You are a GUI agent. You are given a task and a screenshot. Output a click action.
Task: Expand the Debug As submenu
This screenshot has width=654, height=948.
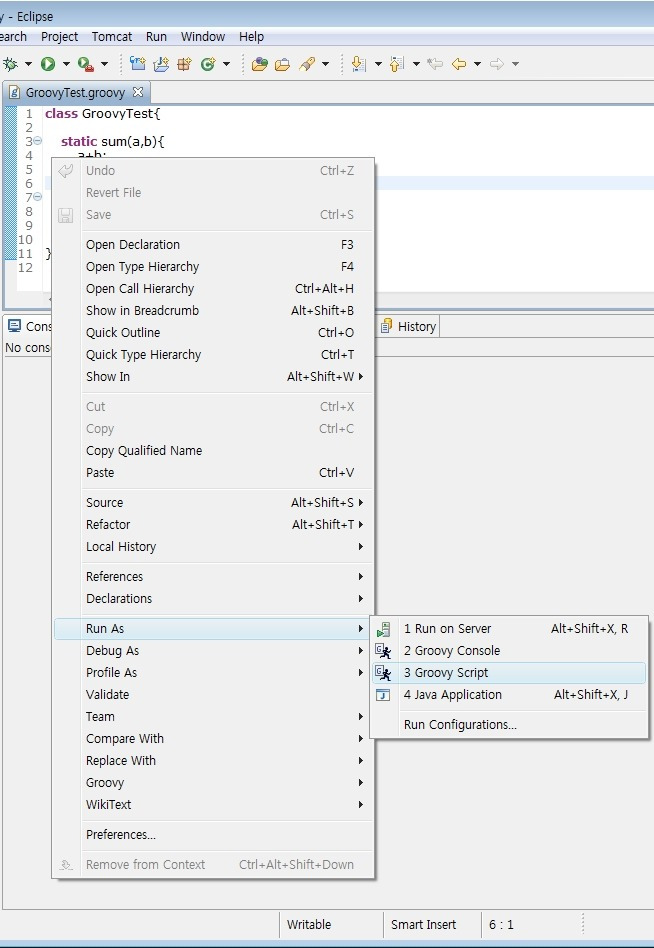(x=213, y=651)
